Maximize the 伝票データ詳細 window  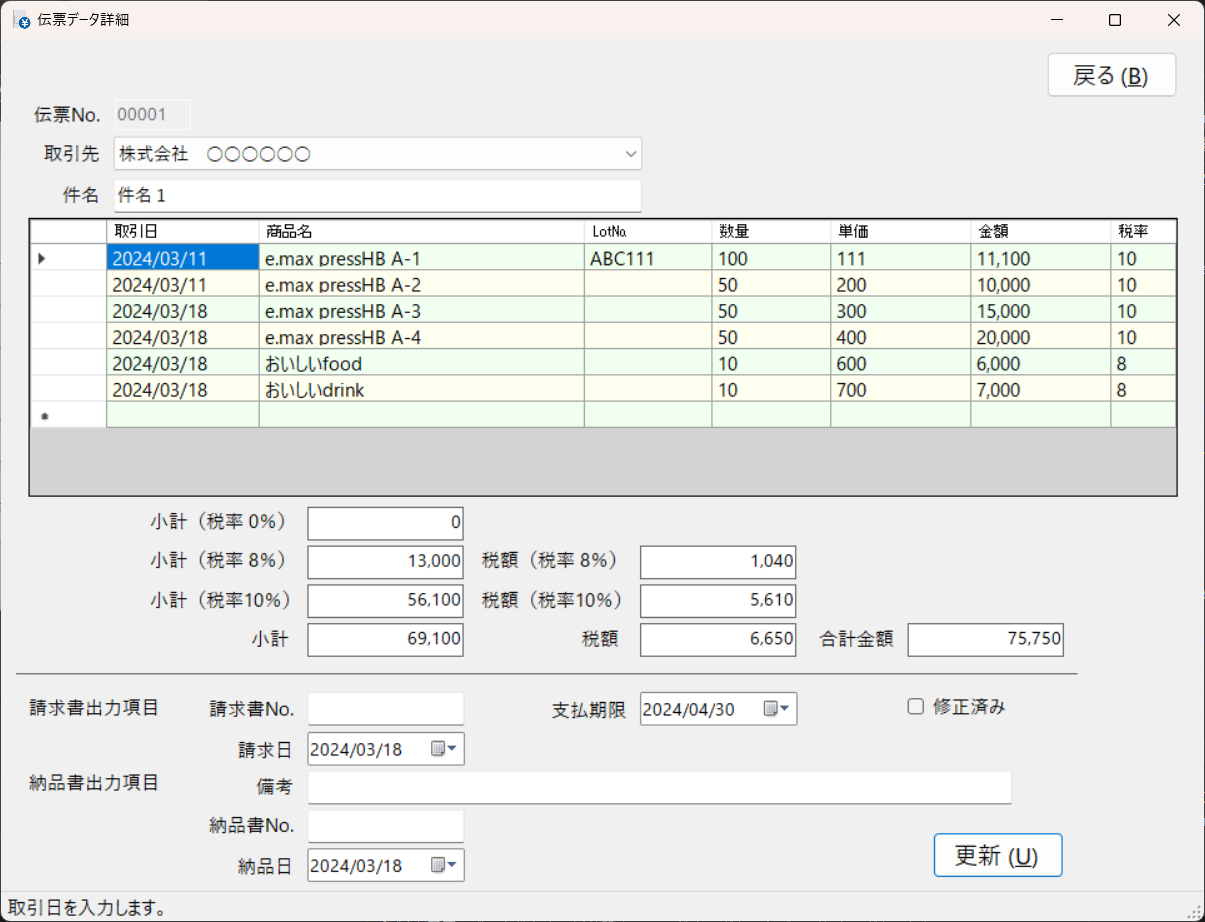1115,20
